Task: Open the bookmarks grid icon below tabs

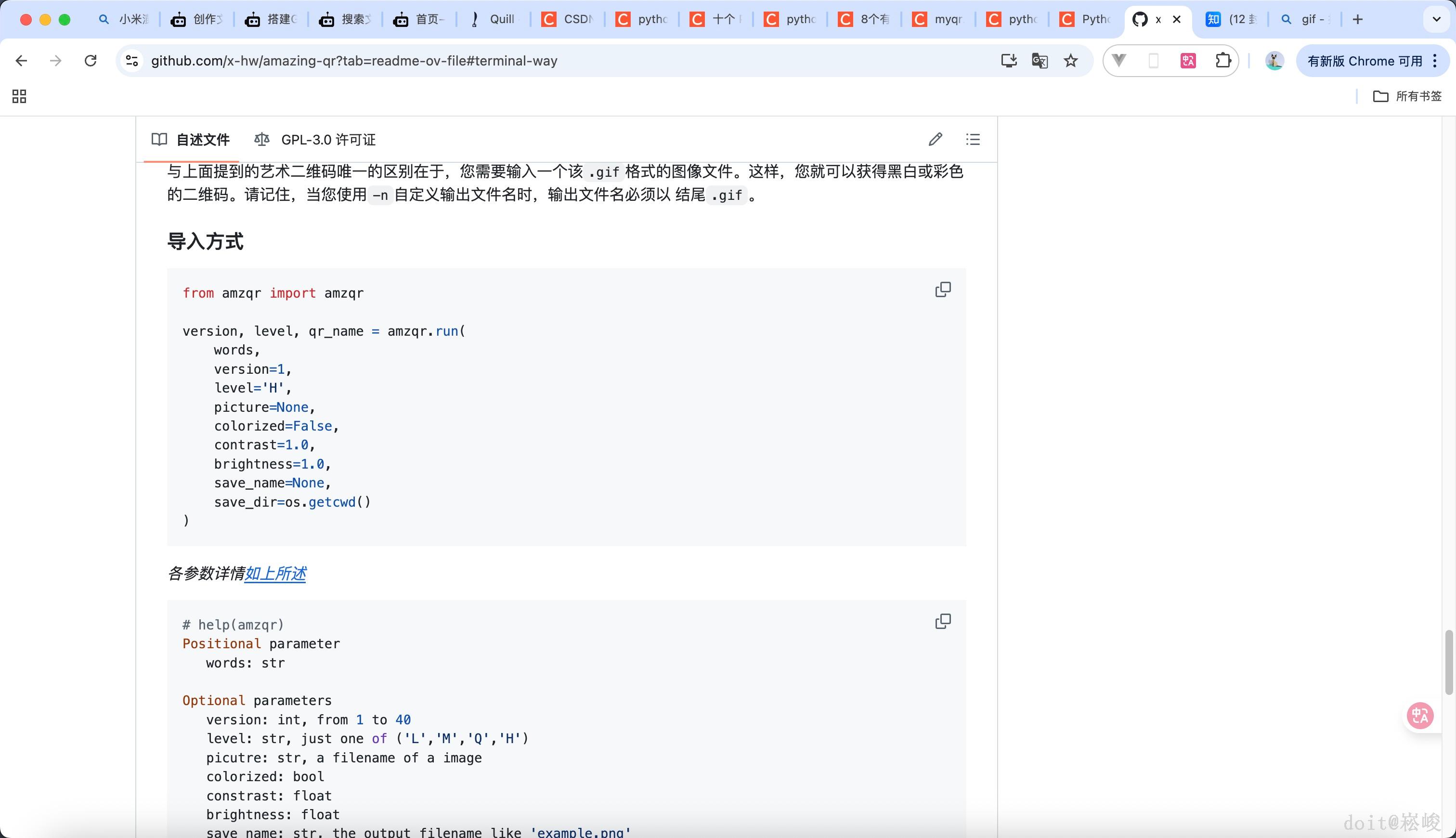Action: [19, 96]
